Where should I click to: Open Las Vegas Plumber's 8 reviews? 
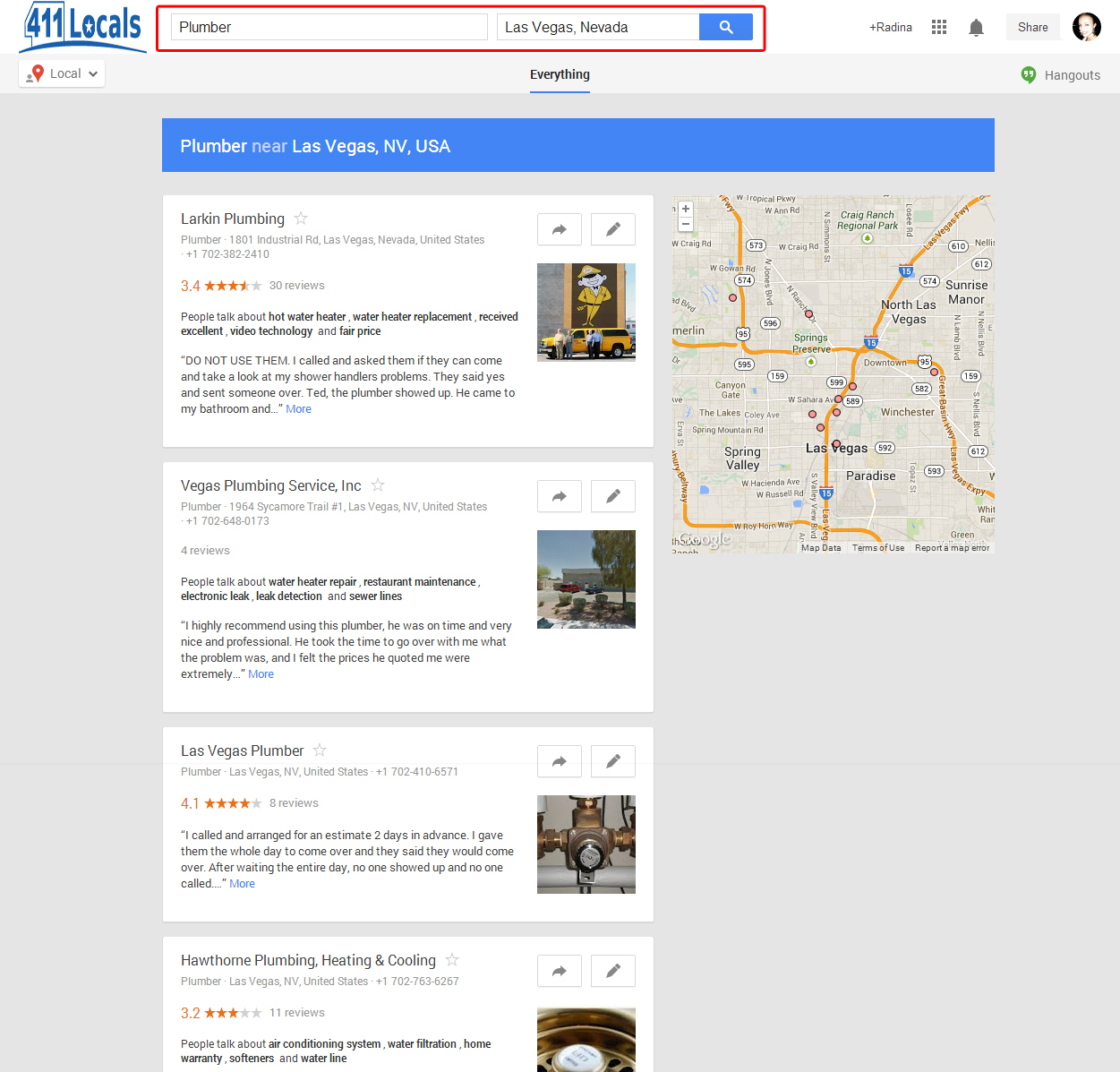coord(294,803)
